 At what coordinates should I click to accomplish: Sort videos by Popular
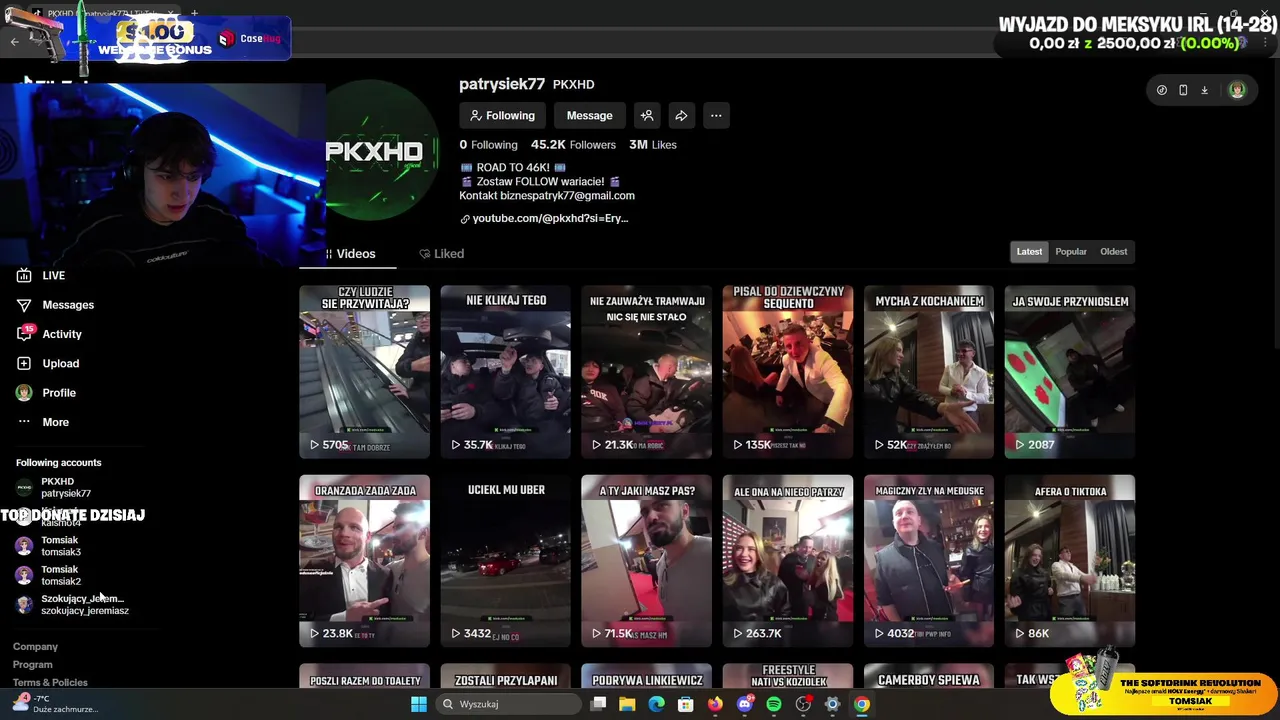point(1071,252)
